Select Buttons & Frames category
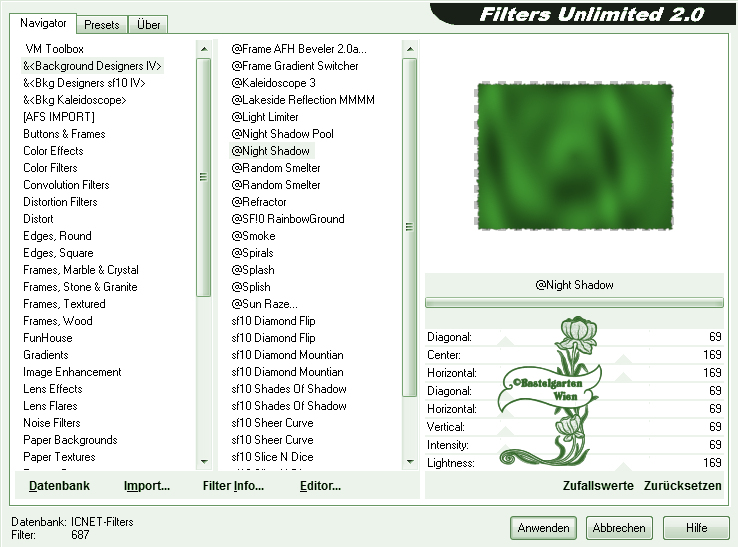The width and height of the screenshot is (738, 547). (x=64, y=134)
